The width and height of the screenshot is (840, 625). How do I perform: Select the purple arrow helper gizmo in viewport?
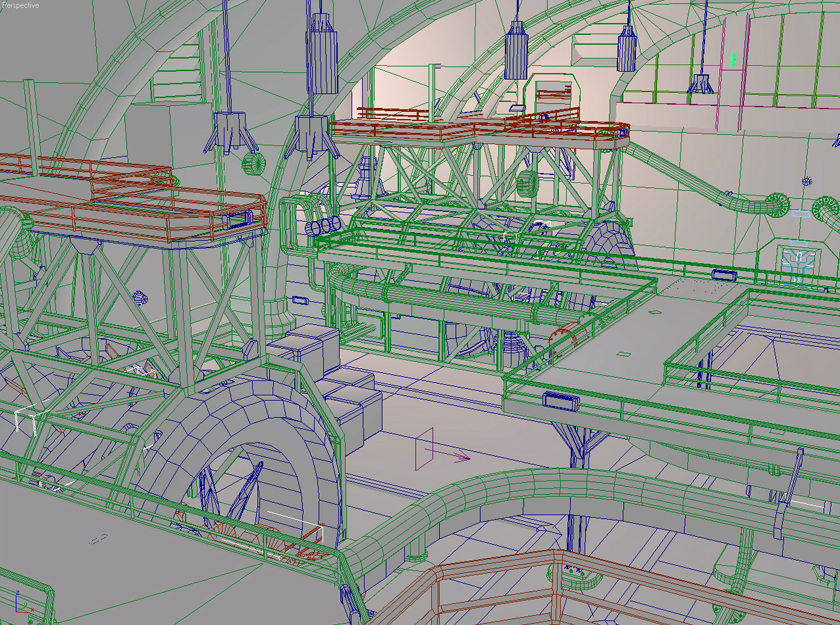(x=442, y=449)
